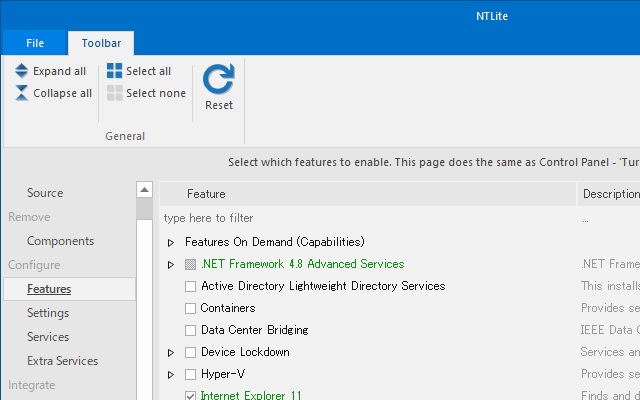Image resolution: width=640 pixels, height=400 pixels.
Task: Open the Settings sidebar page
Action: [x=48, y=313]
